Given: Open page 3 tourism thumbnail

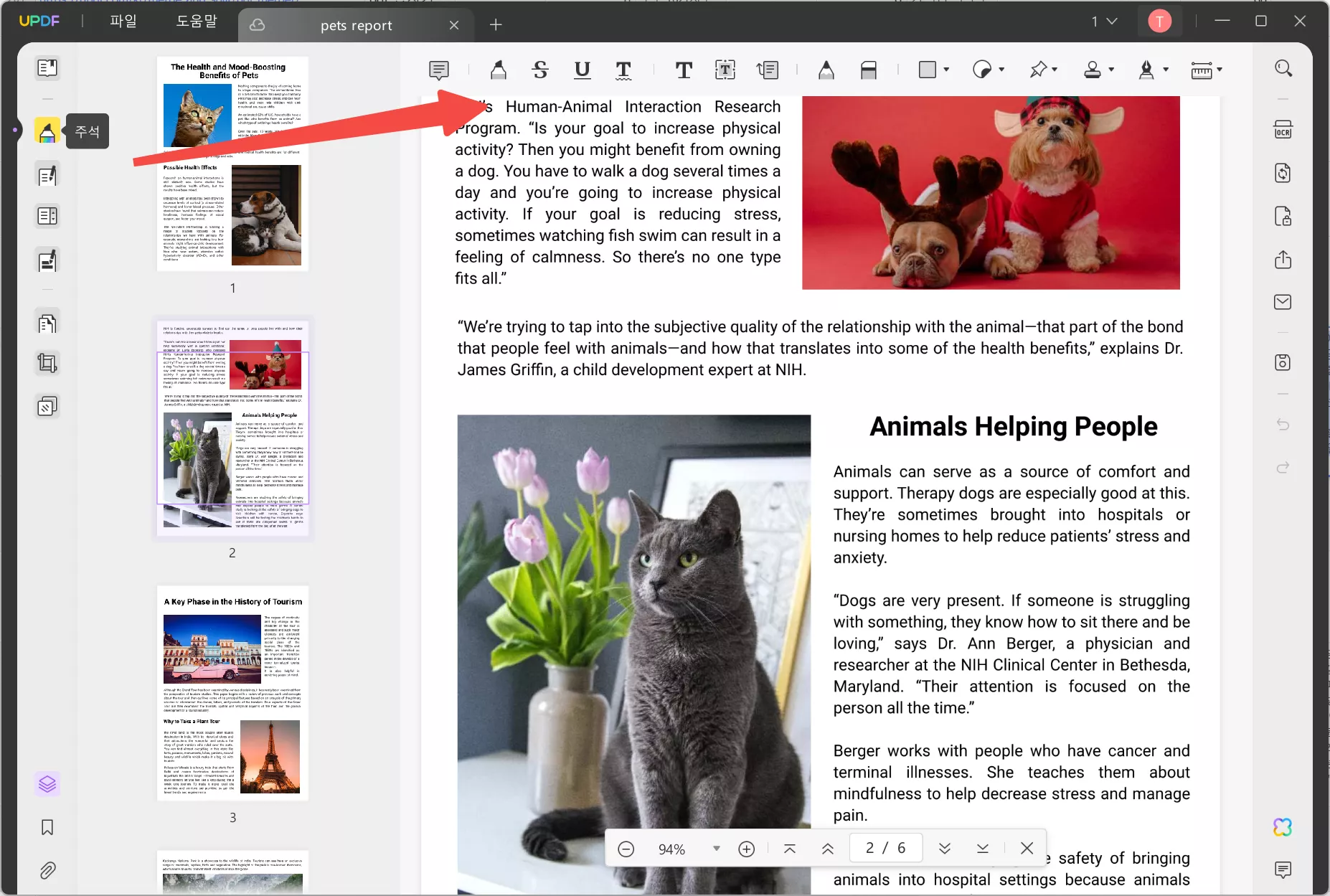Looking at the screenshot, I should point(232,692).
